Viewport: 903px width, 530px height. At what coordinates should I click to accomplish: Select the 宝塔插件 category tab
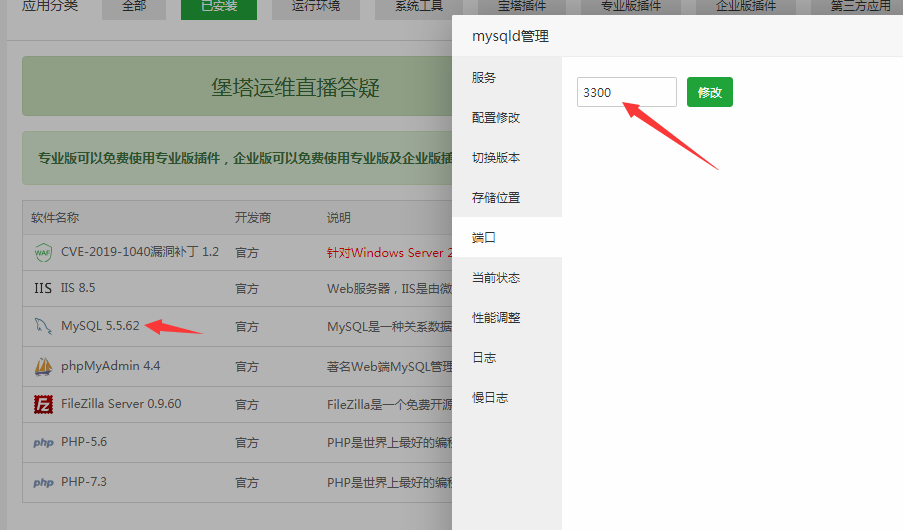tap(522, 7)
